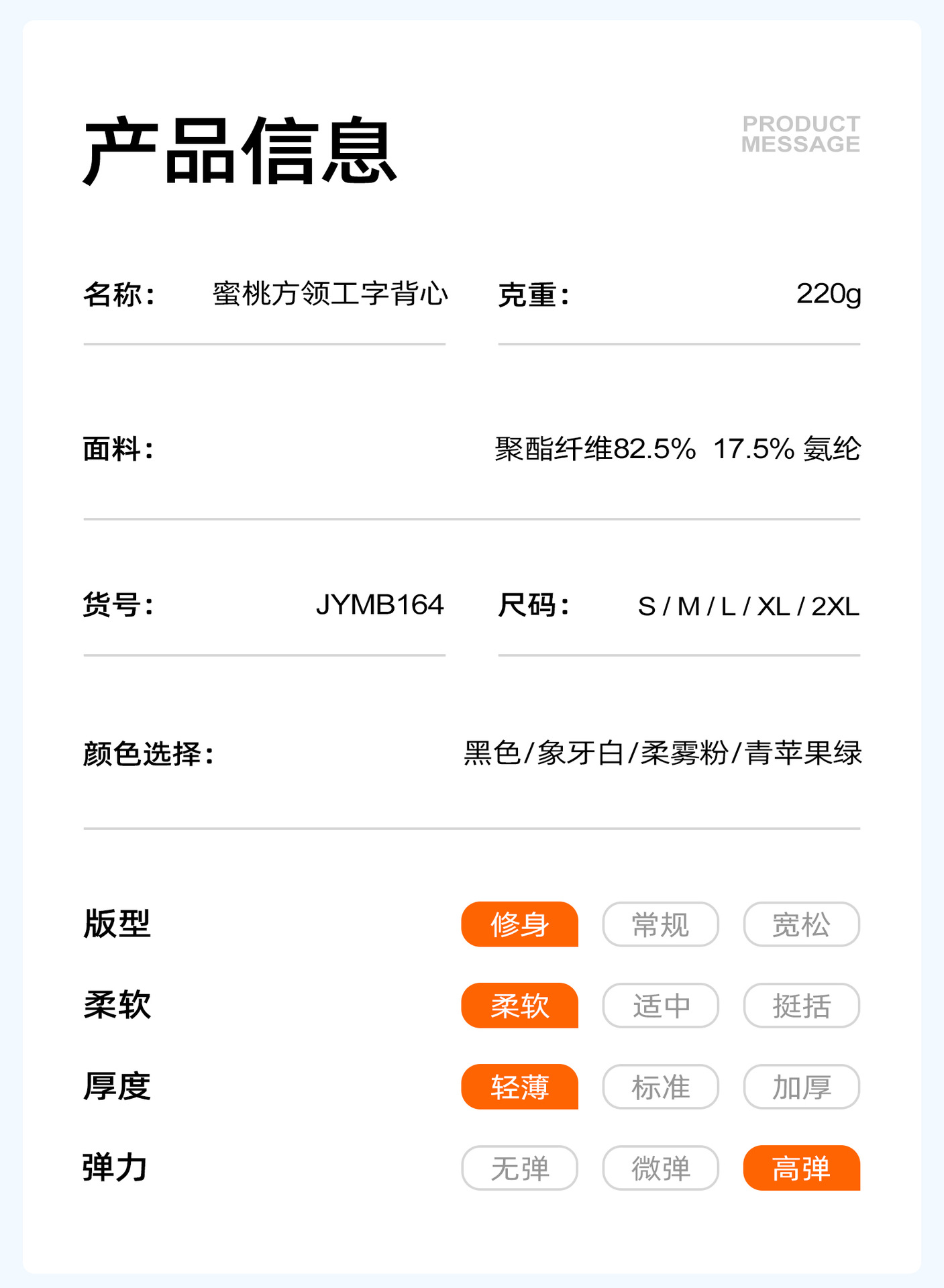Image resolution: width=944 pixels, height=1288 pixels.
Task: Select the 加厚 thickness option
Action: pyautogui.click(x=801, y=1086)
